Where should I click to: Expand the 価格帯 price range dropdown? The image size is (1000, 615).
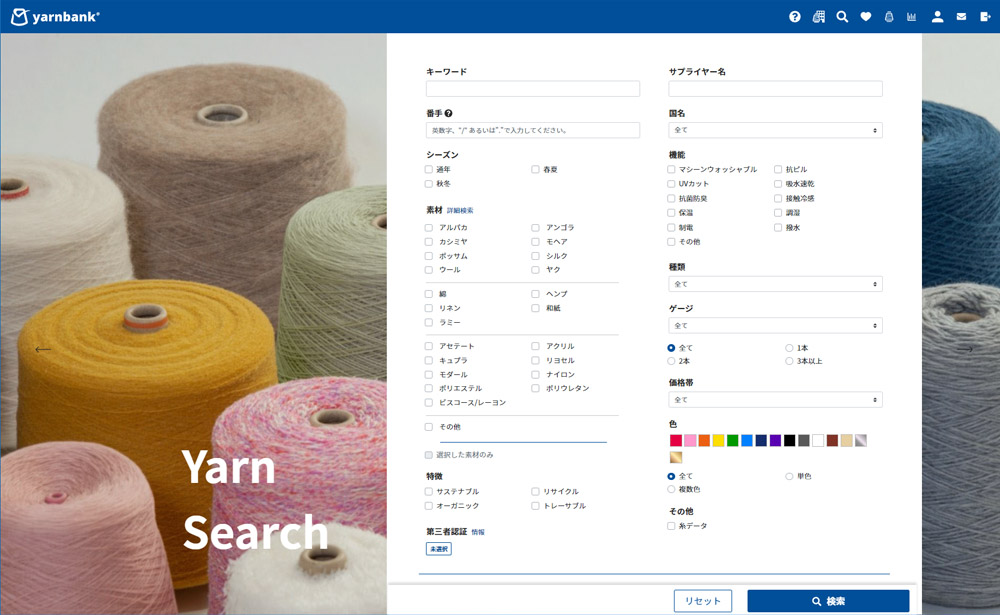click(x=775, y=399)
